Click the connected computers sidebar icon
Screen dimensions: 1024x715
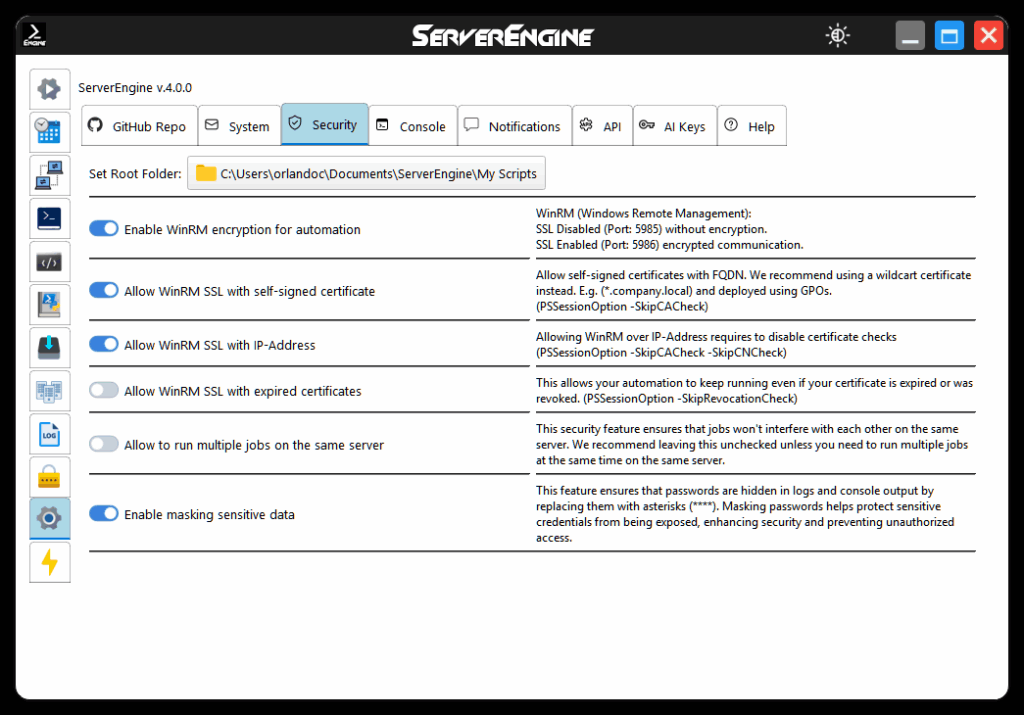point(49,175)
